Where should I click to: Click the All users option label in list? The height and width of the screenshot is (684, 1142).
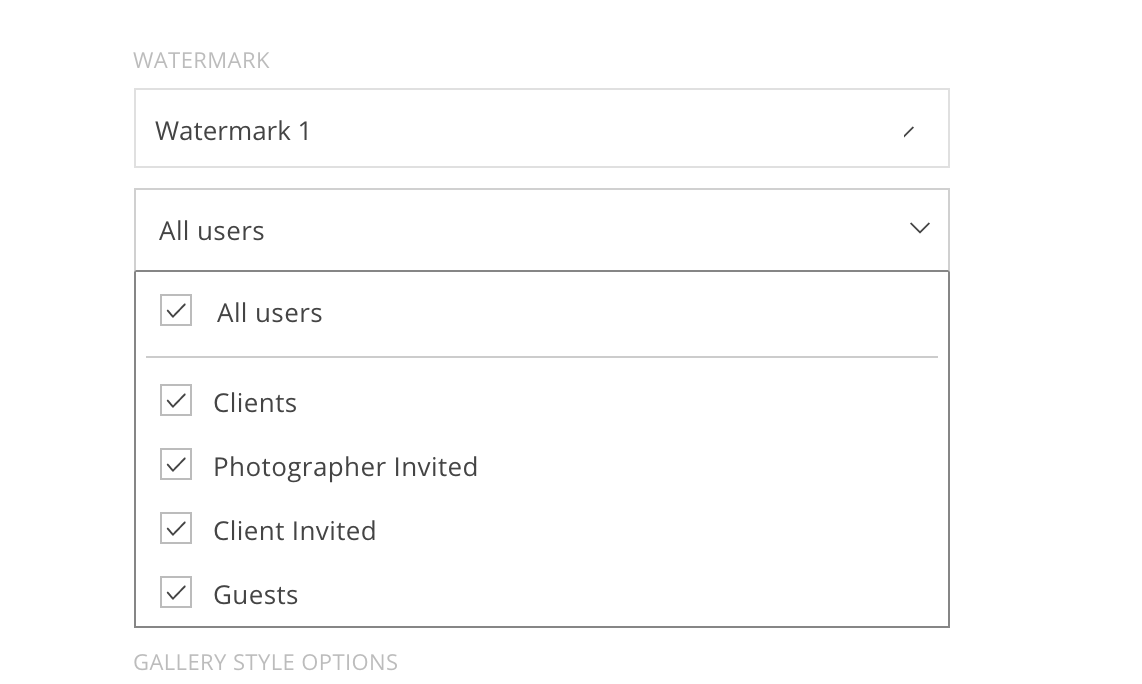[269, 313]
